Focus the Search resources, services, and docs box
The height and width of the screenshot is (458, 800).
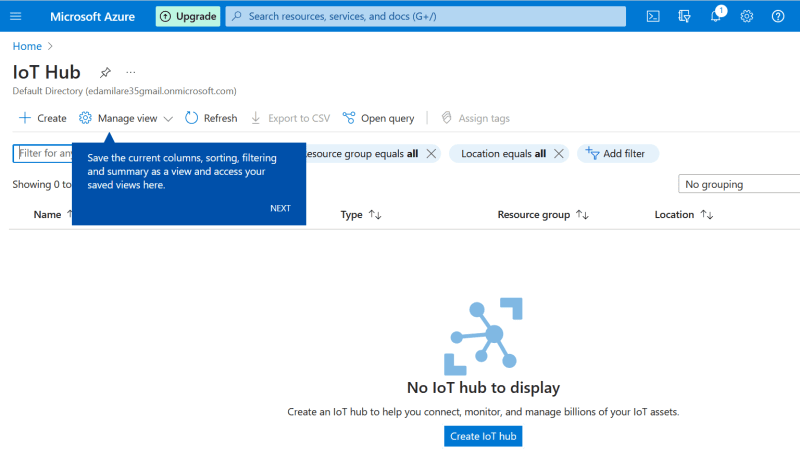426,16
